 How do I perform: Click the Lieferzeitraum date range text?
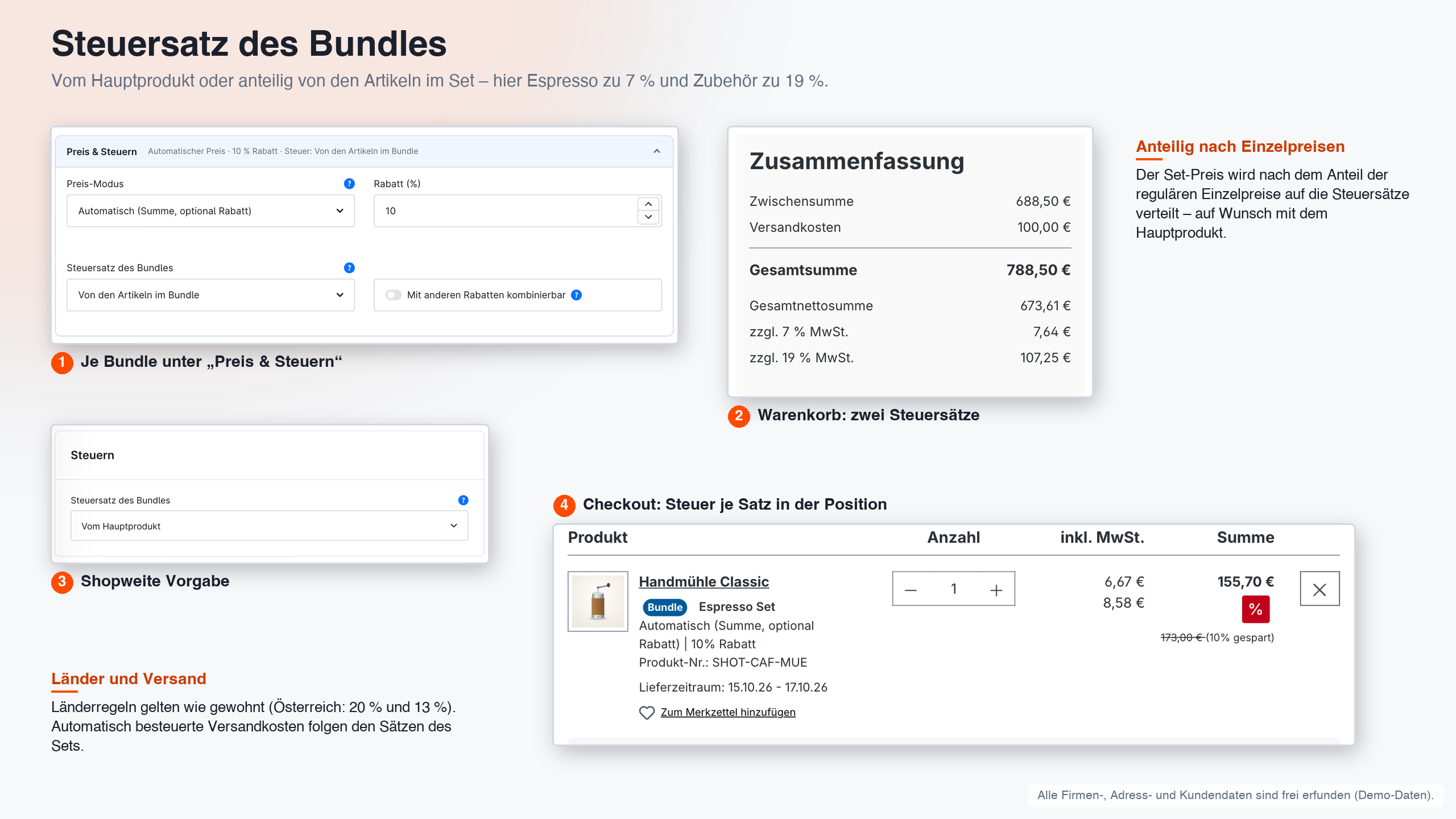click(733, 687)
